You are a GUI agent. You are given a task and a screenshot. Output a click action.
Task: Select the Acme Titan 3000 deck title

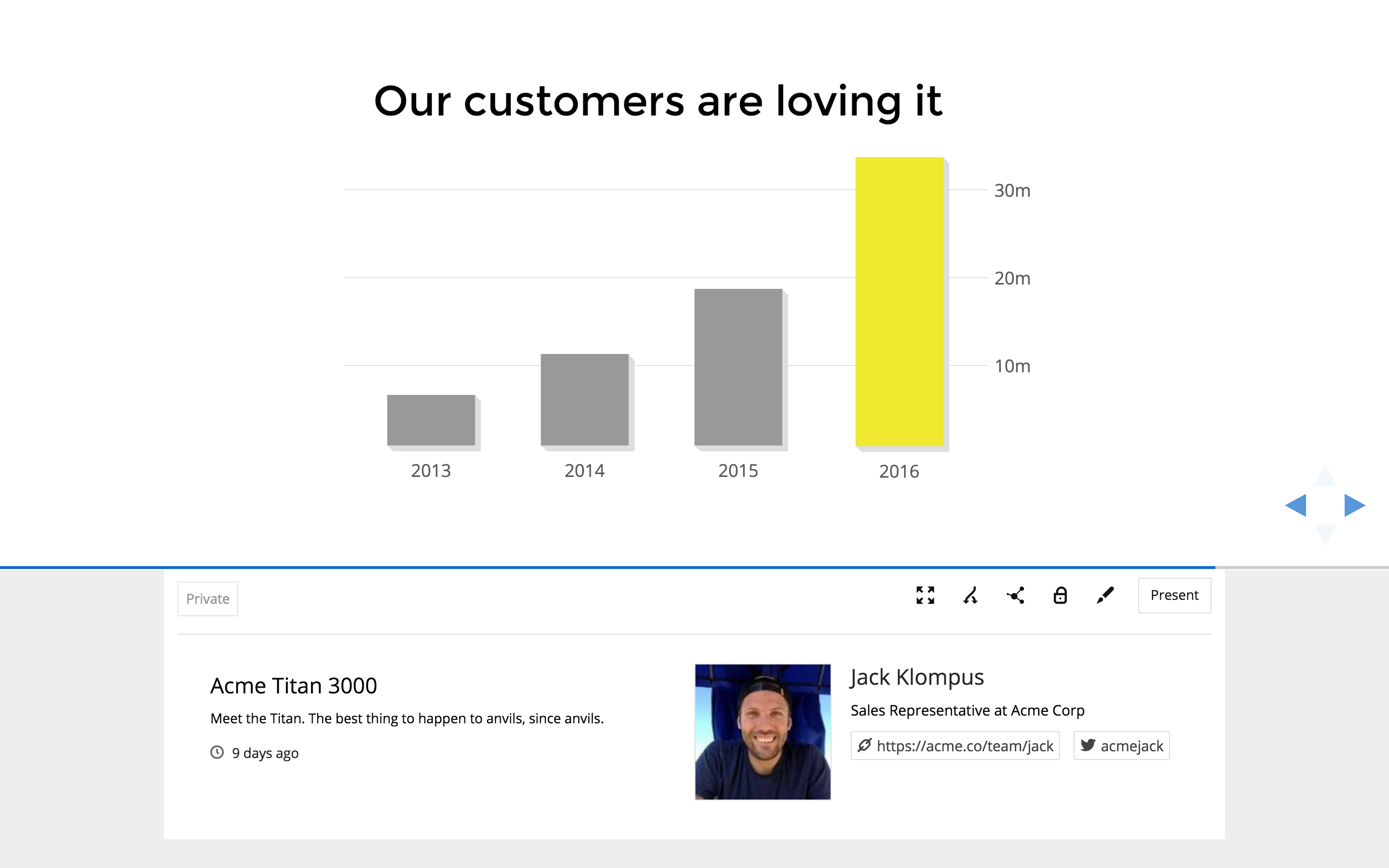[x=293, y=685]
